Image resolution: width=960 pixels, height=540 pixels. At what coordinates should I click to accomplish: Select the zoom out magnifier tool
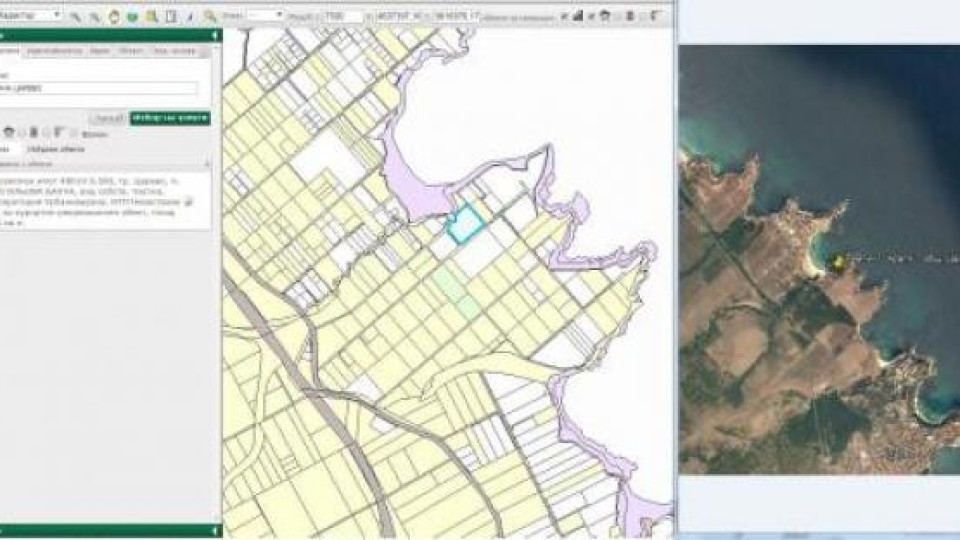click(94, 16)
